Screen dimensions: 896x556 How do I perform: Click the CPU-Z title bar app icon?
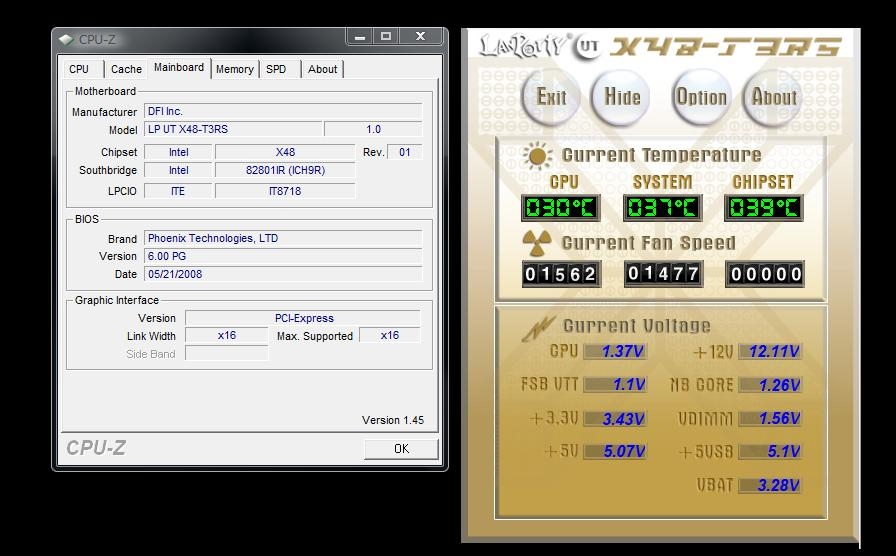[x=66, y=39]
